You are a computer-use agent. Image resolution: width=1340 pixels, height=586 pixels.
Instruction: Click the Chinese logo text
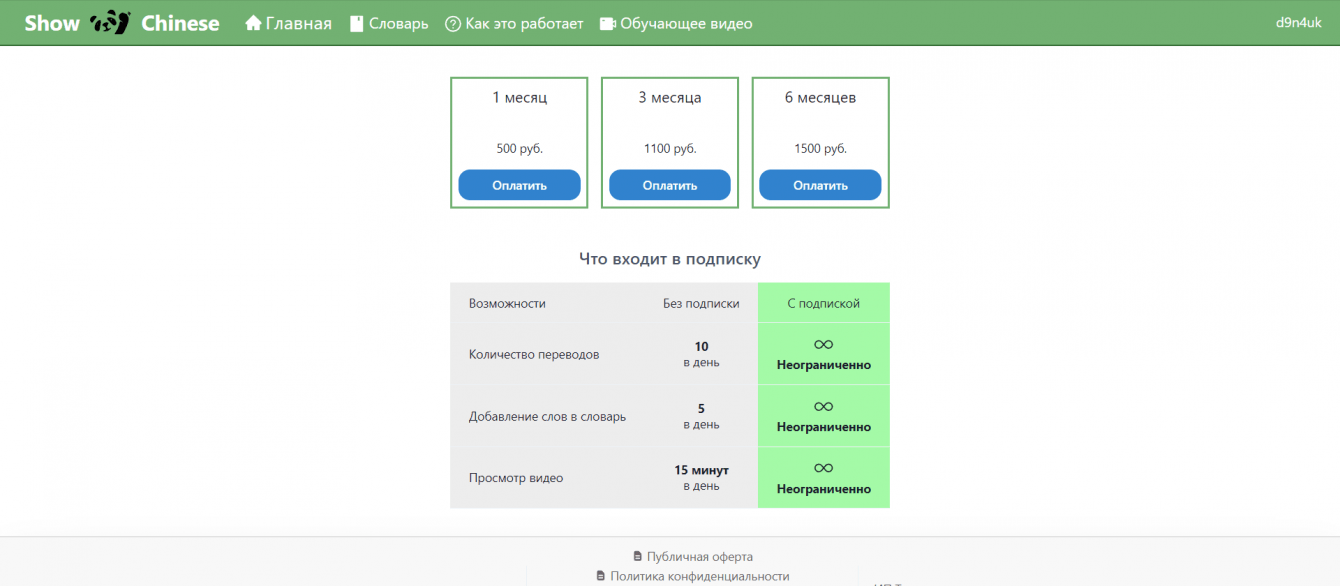[180, 24]
